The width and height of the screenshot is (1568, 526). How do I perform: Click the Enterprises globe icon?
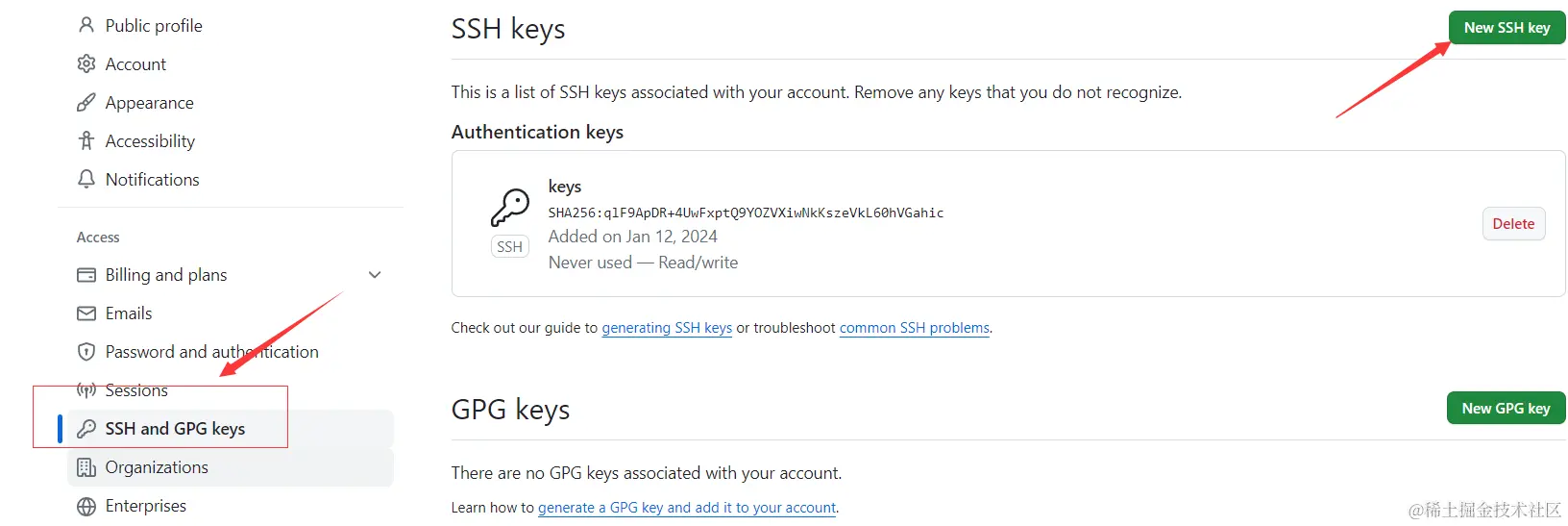(x=86, y=506)
